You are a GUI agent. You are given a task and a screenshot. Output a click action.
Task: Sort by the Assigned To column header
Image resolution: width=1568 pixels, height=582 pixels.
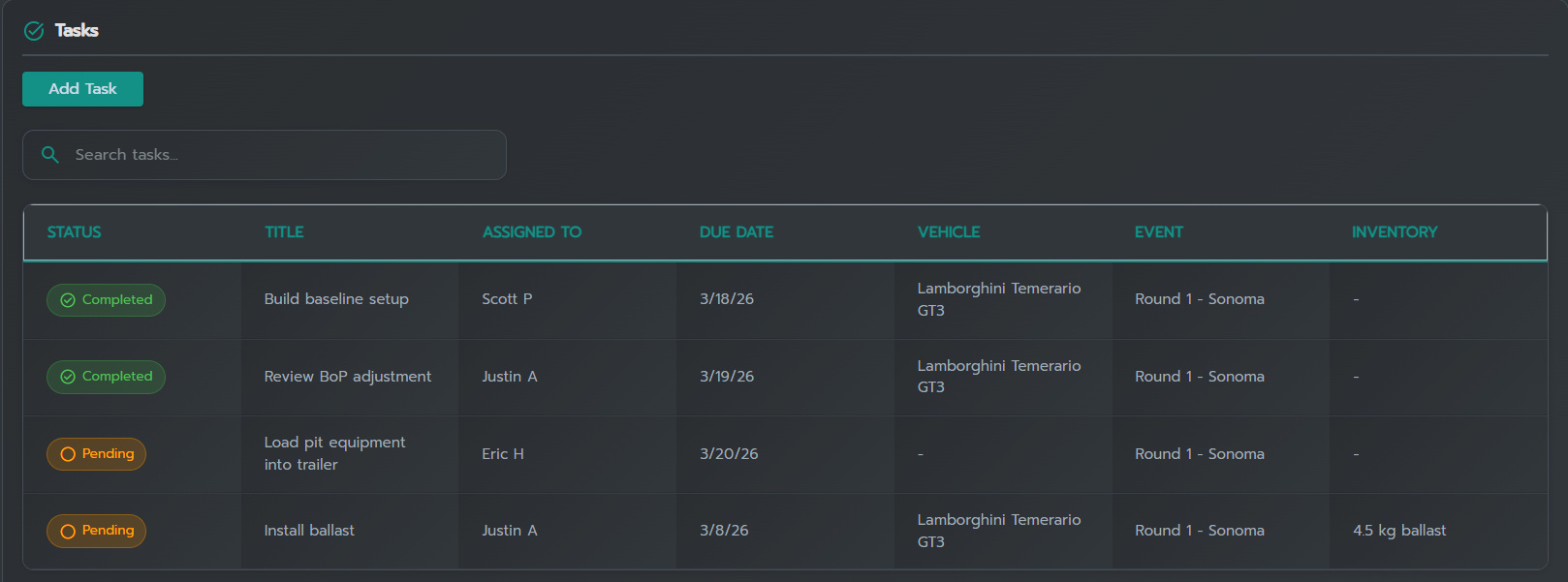(532, 232)
